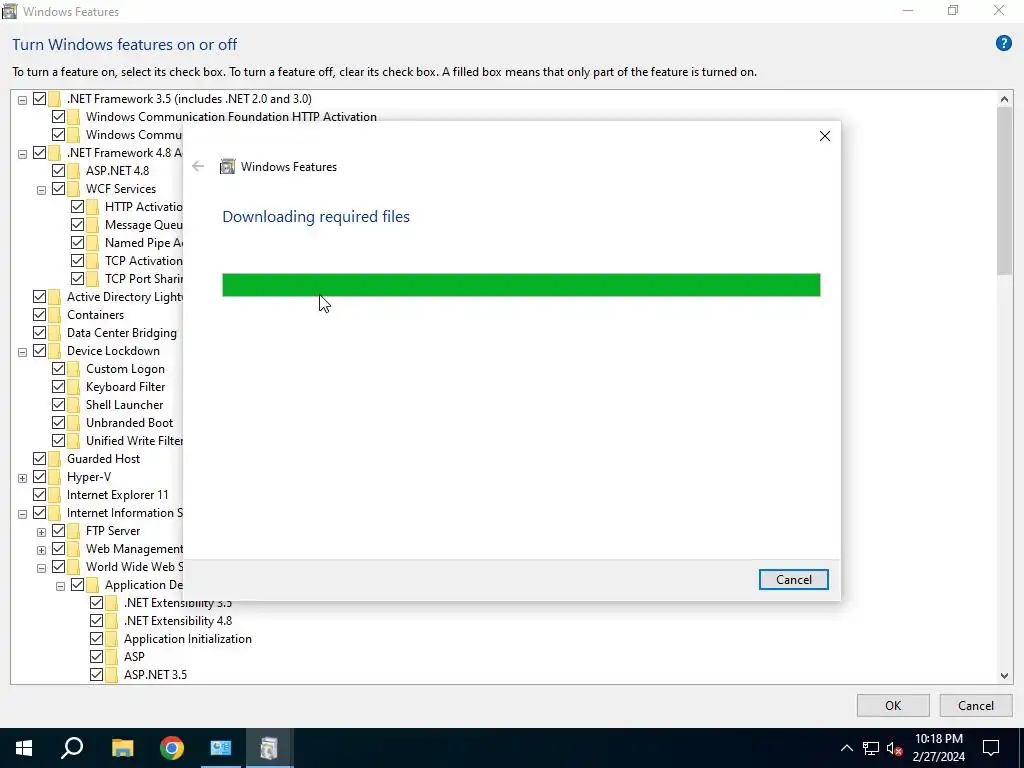
Task: Select Windows Communication Foundation HTTP Activation row
Action: pyautogui.click(x=231, y=116)
